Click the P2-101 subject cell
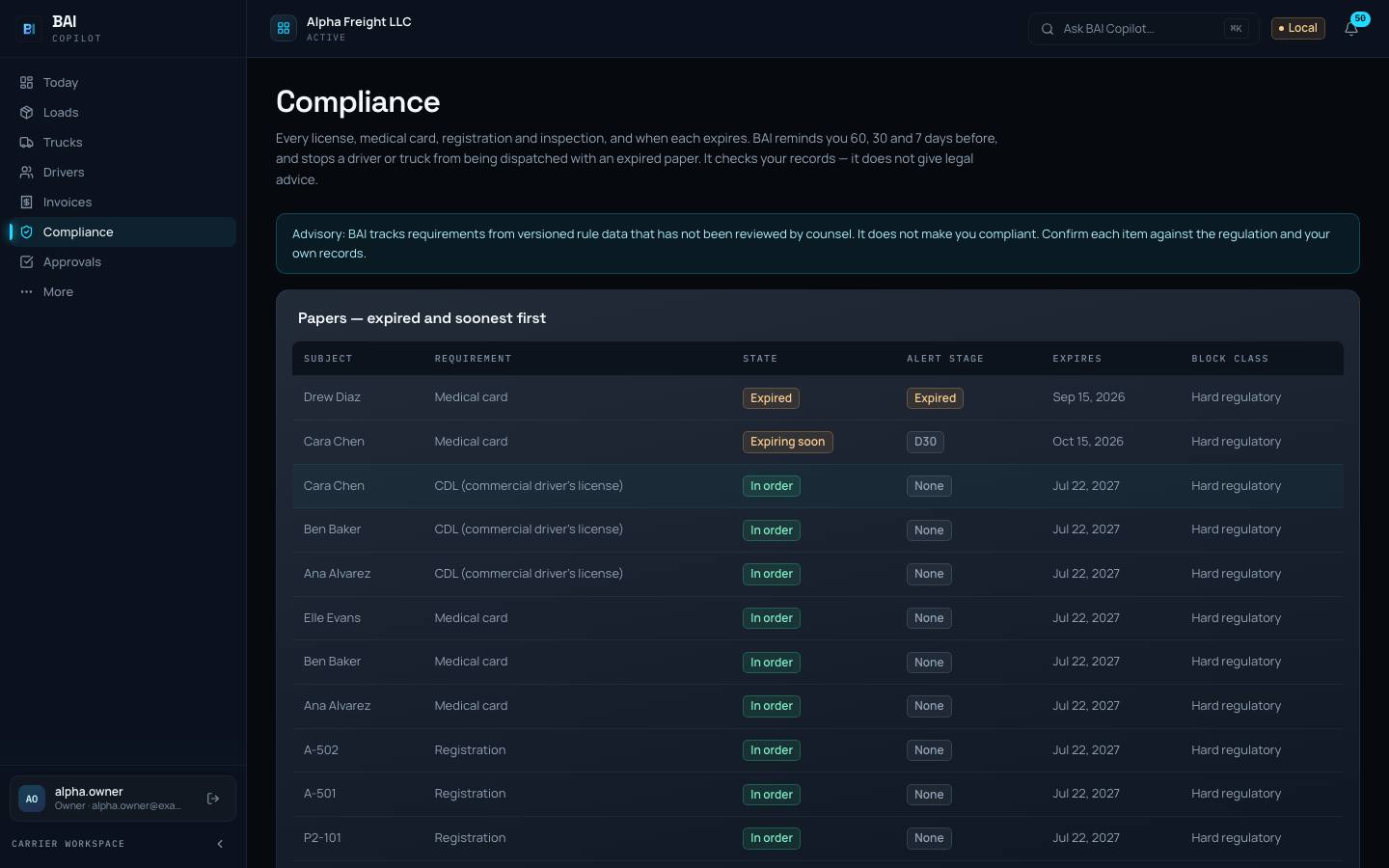This screenshot has width=1389, height=868. click(x=322, y=838)
